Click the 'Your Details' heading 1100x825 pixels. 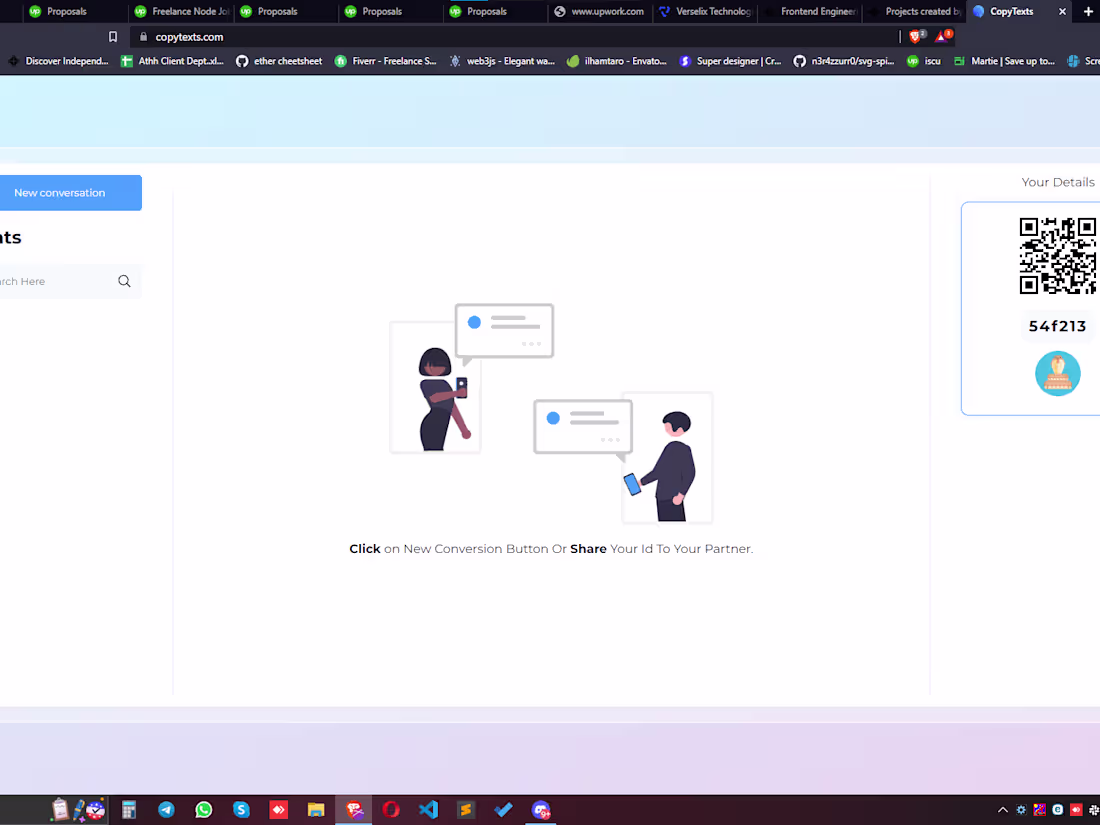click(x=1057, y=182)
